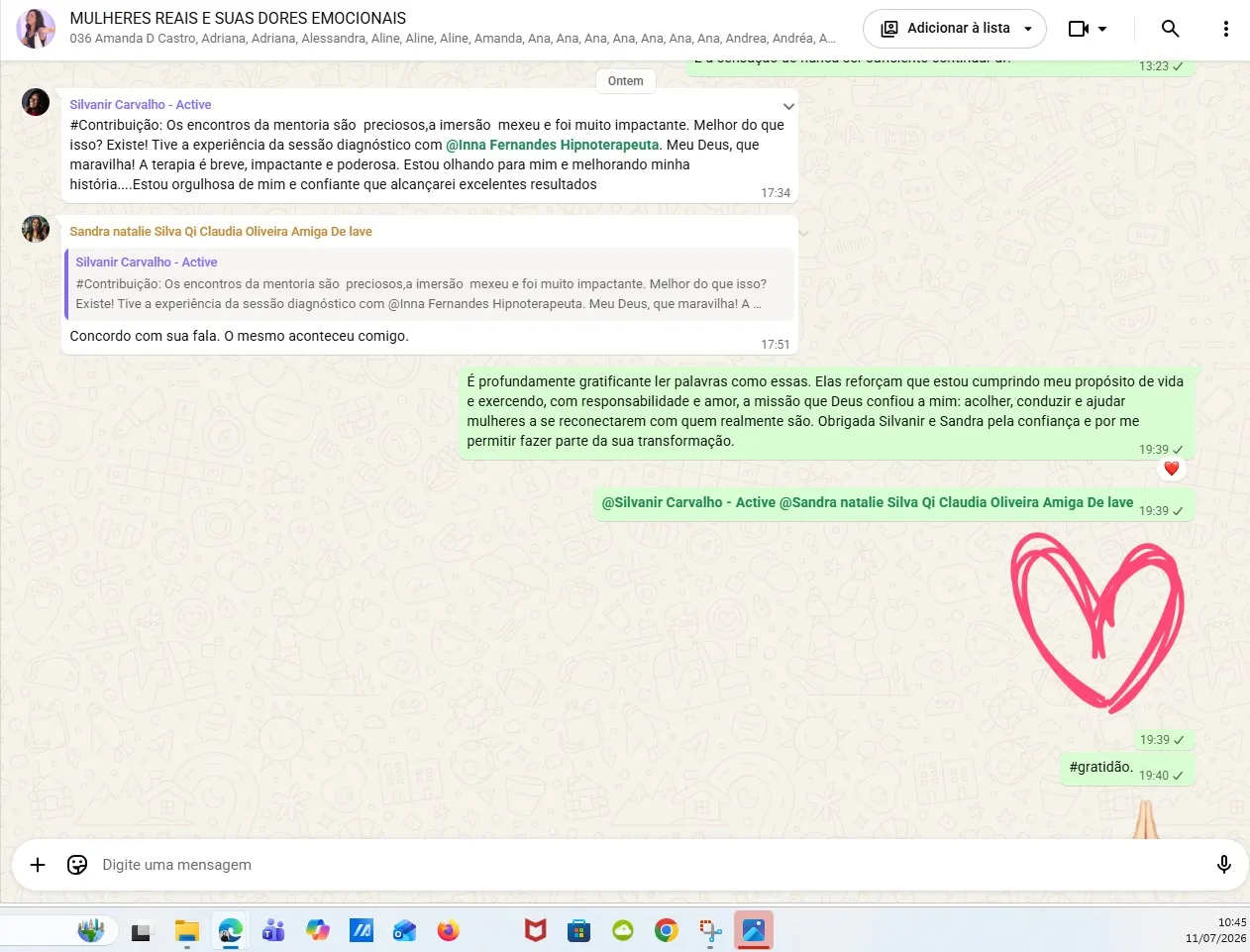
Task: Open Silvanir Carvalho's avatar
Action: 36,102
